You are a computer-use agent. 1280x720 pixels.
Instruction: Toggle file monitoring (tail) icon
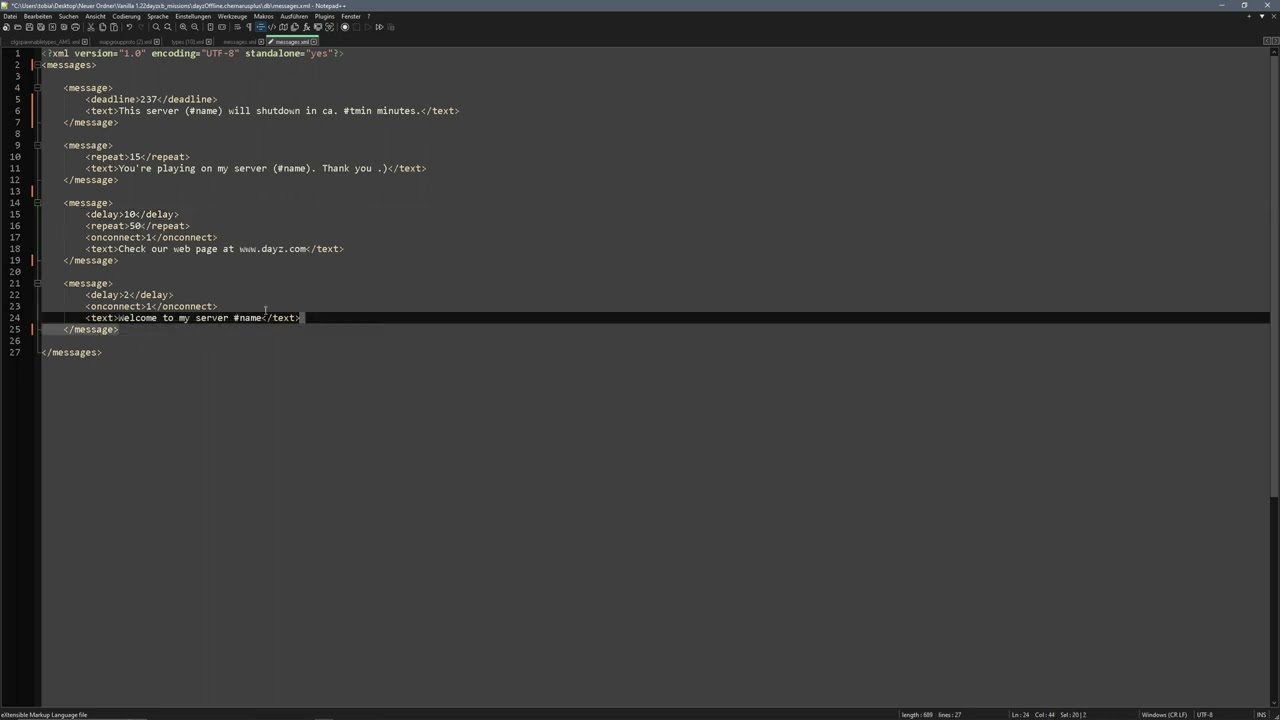(329, 27)
